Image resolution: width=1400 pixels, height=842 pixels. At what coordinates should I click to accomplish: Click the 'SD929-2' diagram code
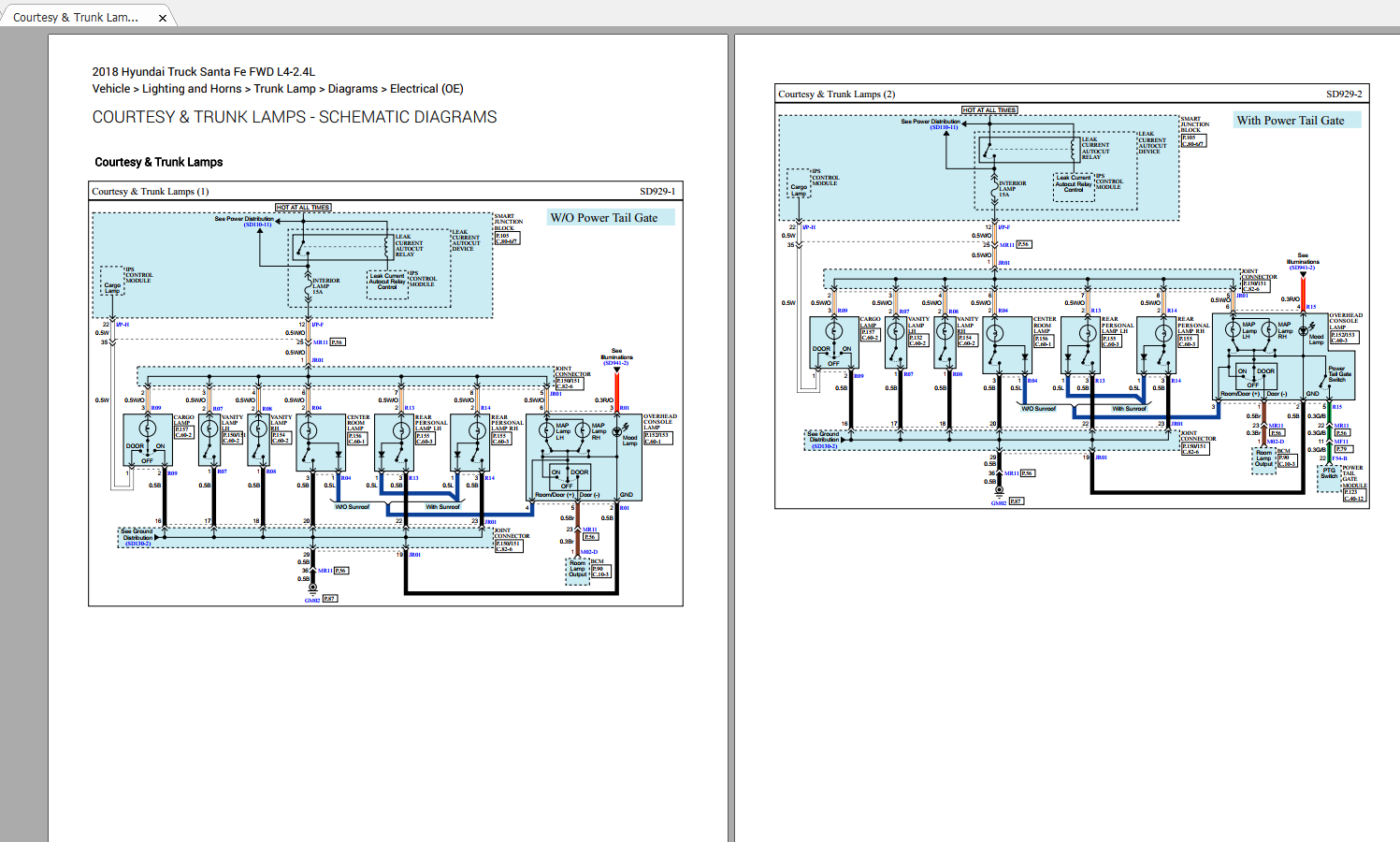(1344, 94)
